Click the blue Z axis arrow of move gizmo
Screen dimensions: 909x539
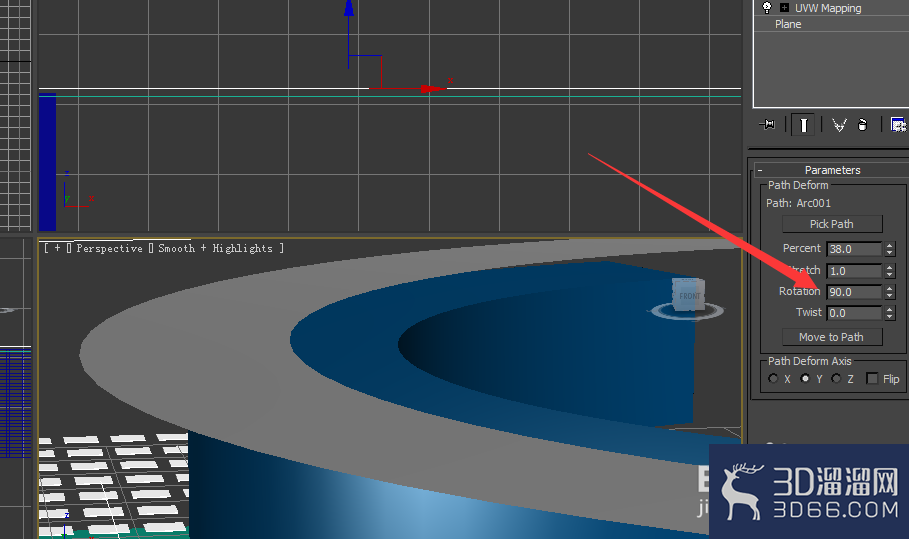pos(349,8)
